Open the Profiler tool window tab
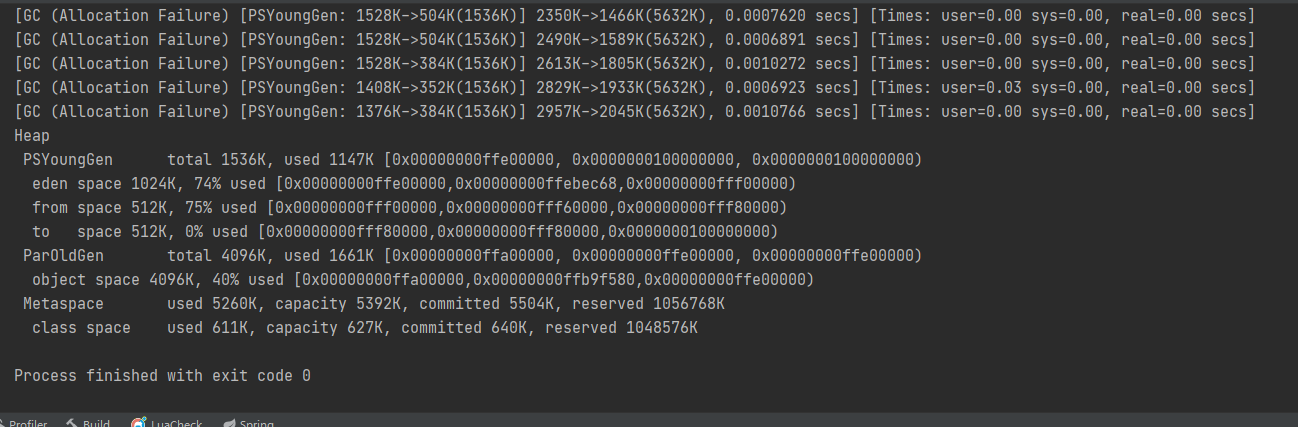 (x=29, y=423)
